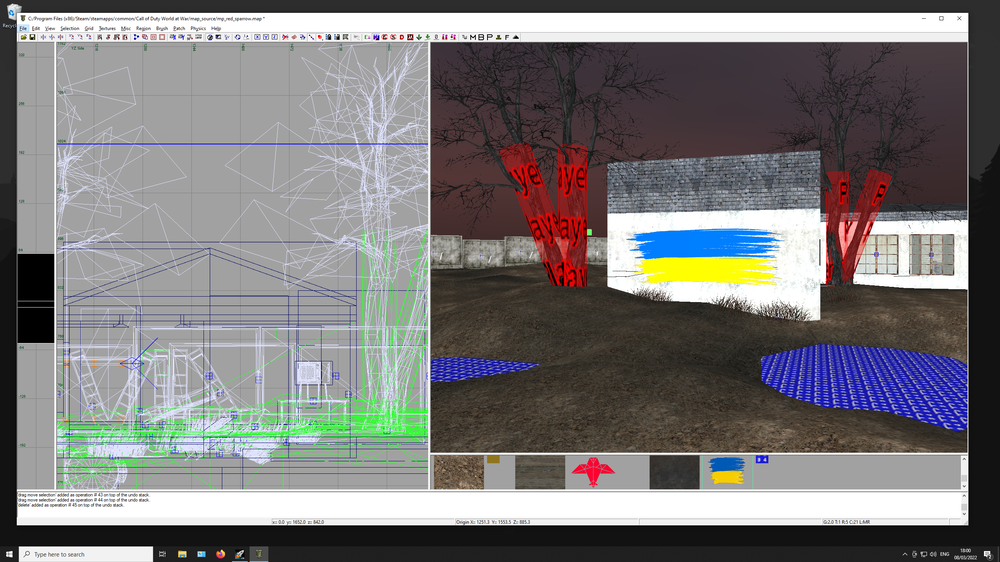
Task: Select the small olive yellow texture swatch
Action: coord(493,459)
